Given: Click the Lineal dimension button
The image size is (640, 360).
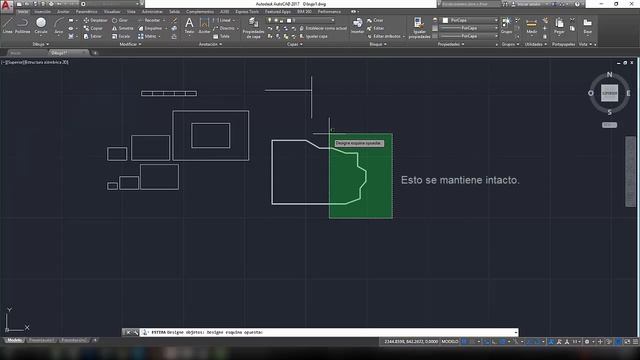Looking at the screenshot, I should click(x=223, y=20).
